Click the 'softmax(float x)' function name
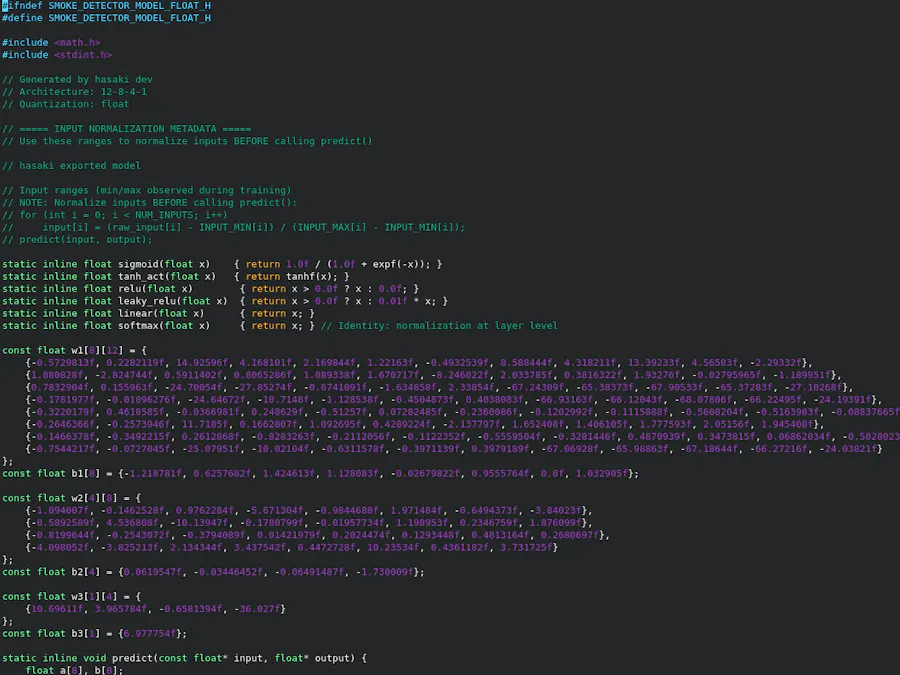This screenshot has width=900, height=675. point(164,326)
